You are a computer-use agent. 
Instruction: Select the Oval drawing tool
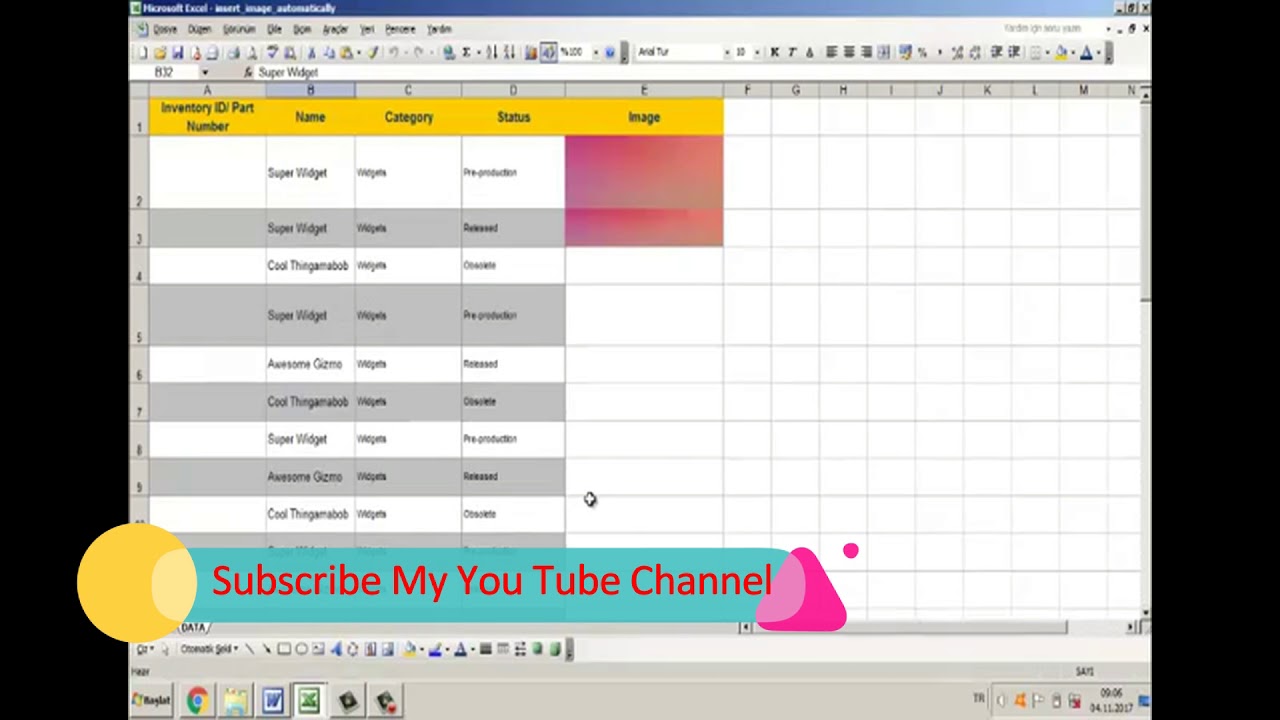(301, 649)
